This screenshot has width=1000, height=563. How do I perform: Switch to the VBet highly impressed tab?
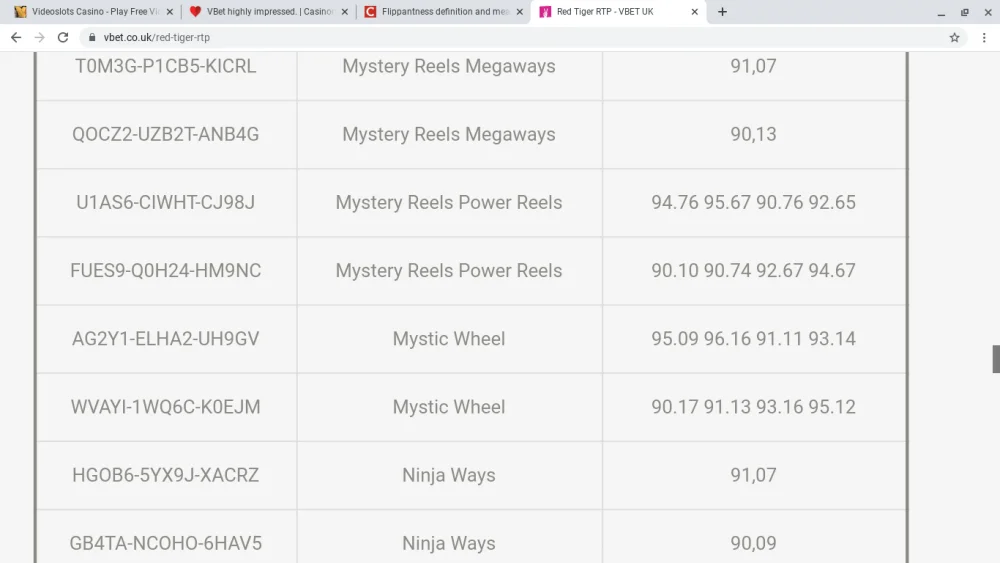(268, 11)
